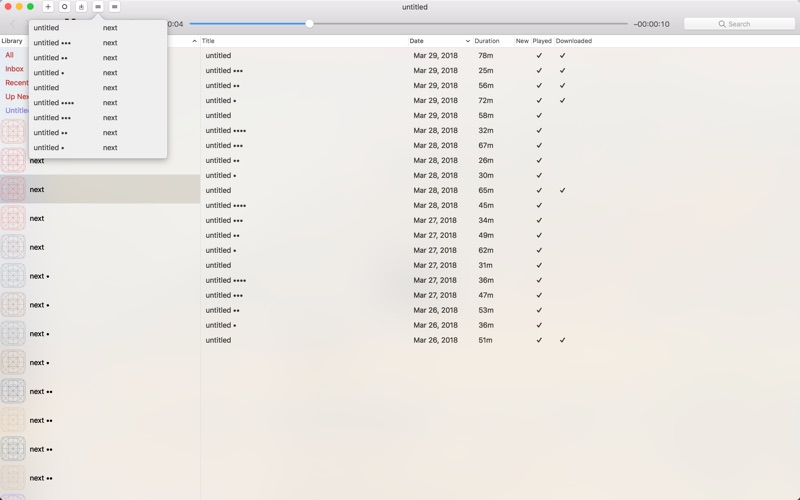Sort by the New column header
This screenshot has width=800, height=500.
(522, 41)
